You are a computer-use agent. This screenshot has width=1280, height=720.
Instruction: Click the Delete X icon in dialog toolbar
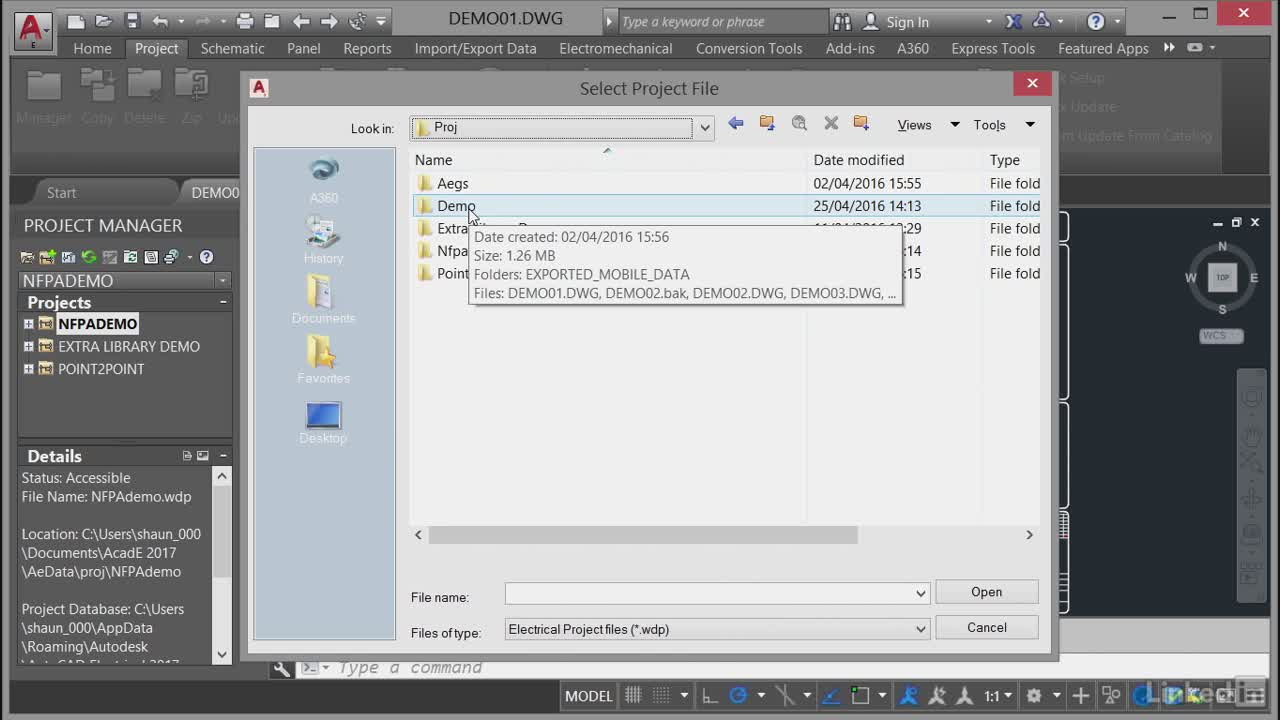(831, 123)
